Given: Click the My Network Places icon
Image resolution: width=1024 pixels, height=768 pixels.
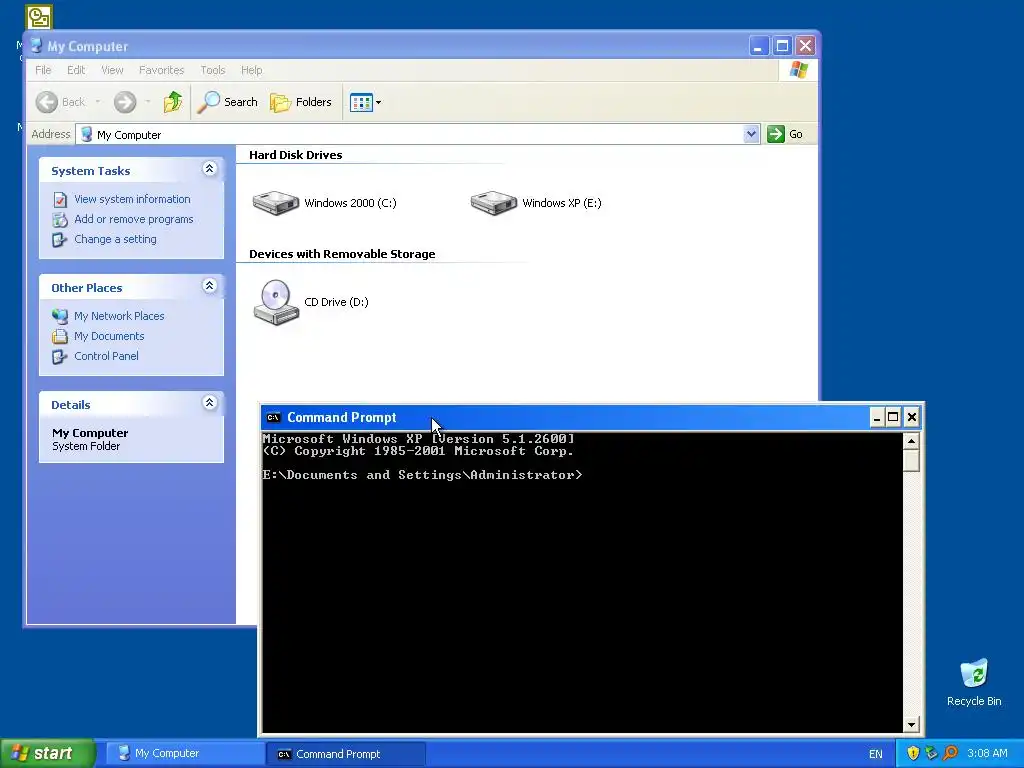Looking at the screenshot, I should 59,316.
